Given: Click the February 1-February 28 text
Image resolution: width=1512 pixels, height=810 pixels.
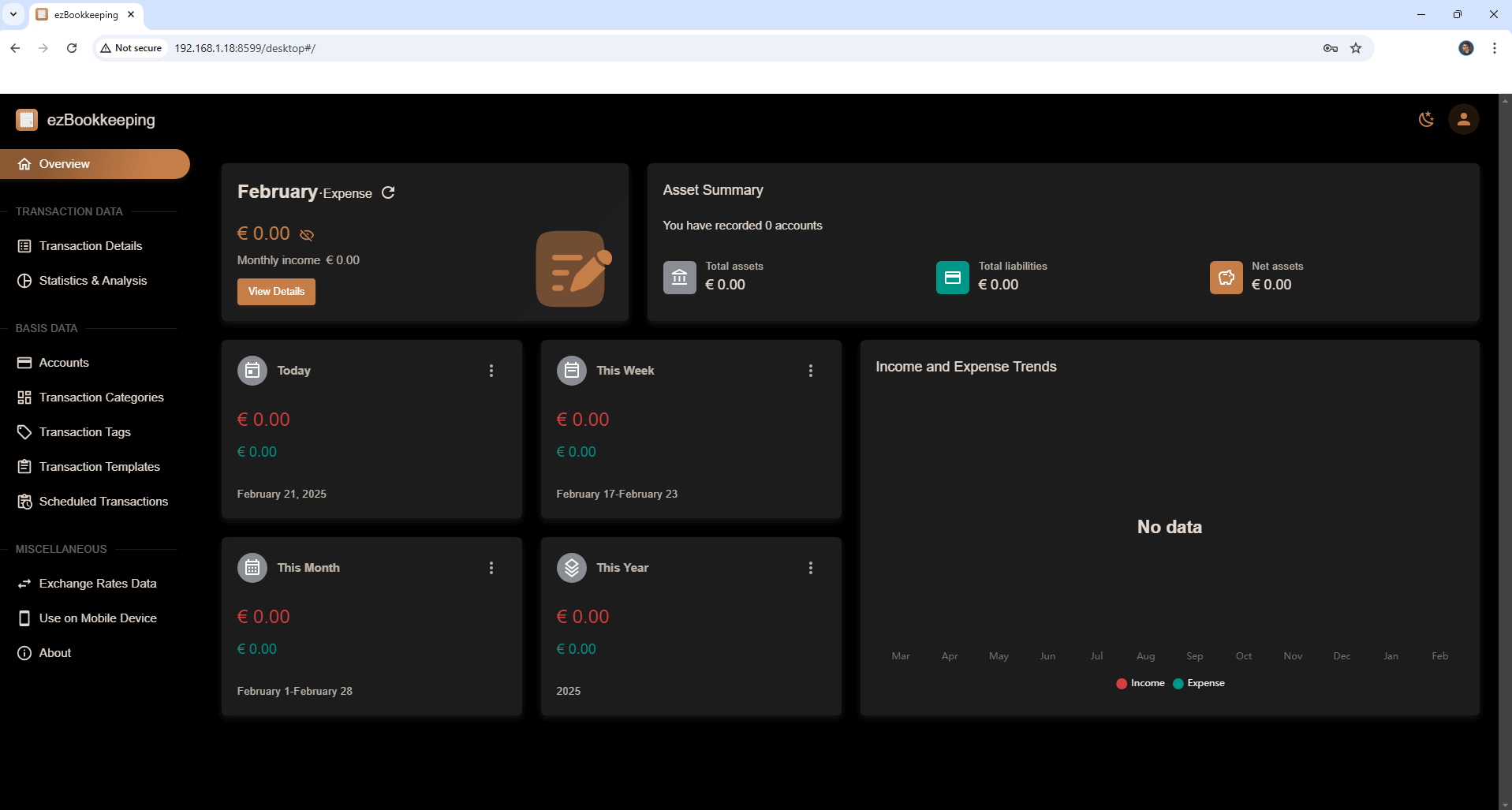Looking at the screenshot, I should (x=295, y=691).
